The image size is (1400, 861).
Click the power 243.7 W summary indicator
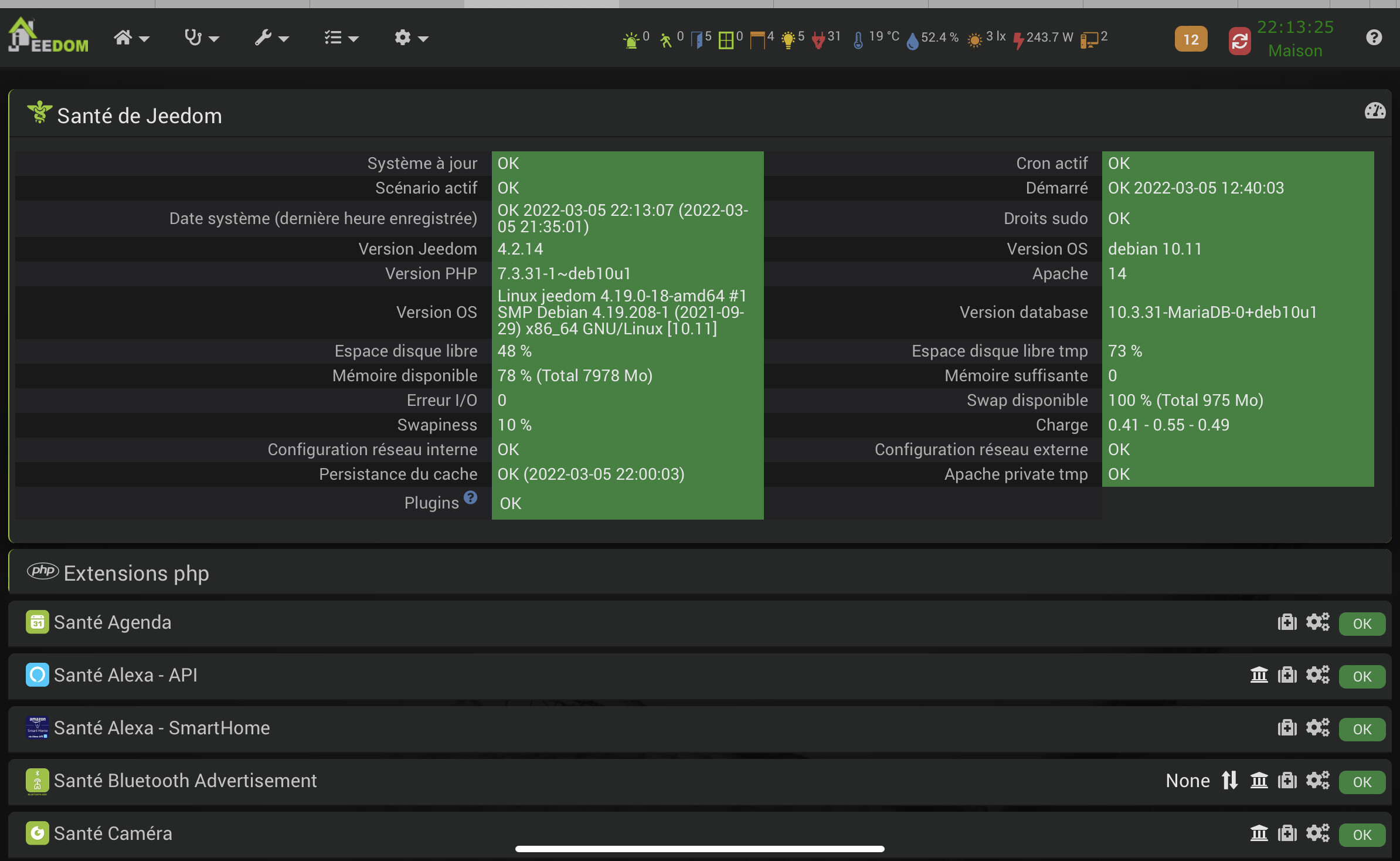click(1044, 38)
